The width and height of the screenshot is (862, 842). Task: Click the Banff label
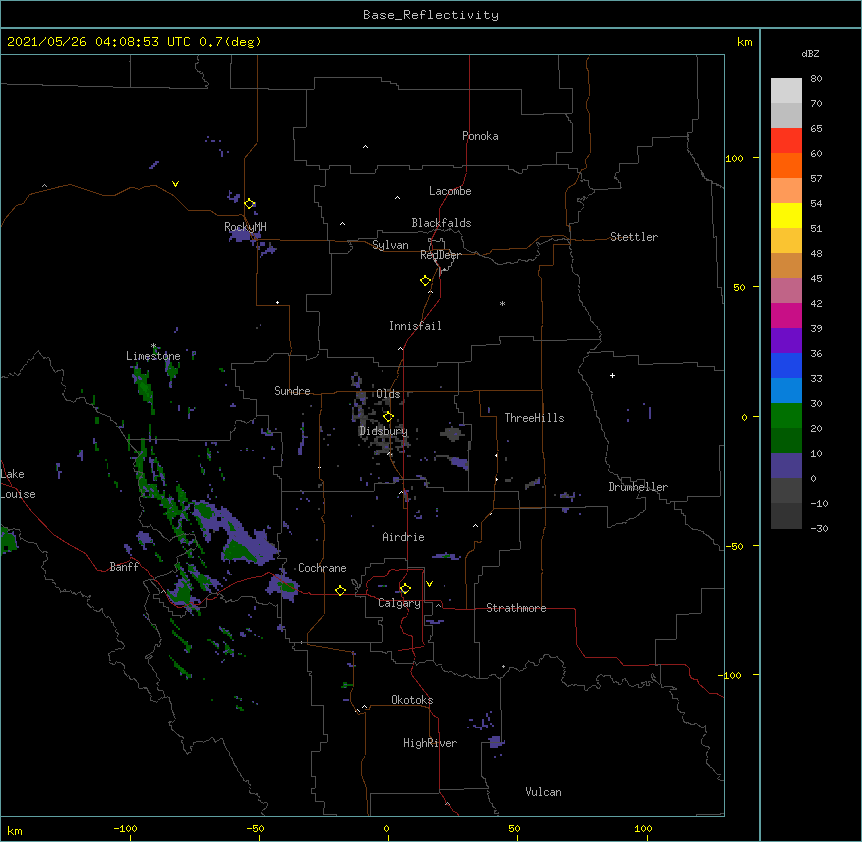pyautogui.click(x=124, y=567)
